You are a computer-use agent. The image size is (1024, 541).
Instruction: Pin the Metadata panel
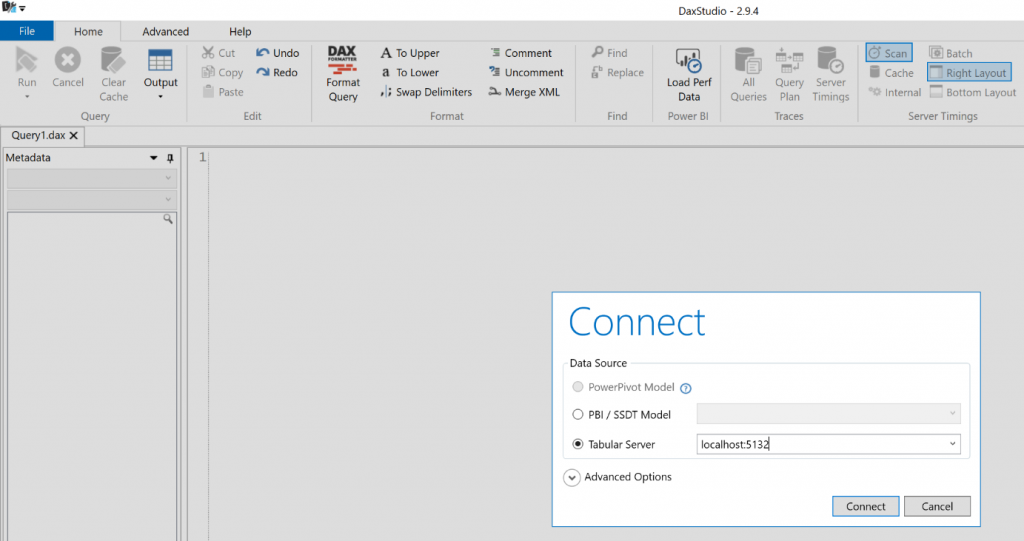pyautogui.click(x=170, y=158)
